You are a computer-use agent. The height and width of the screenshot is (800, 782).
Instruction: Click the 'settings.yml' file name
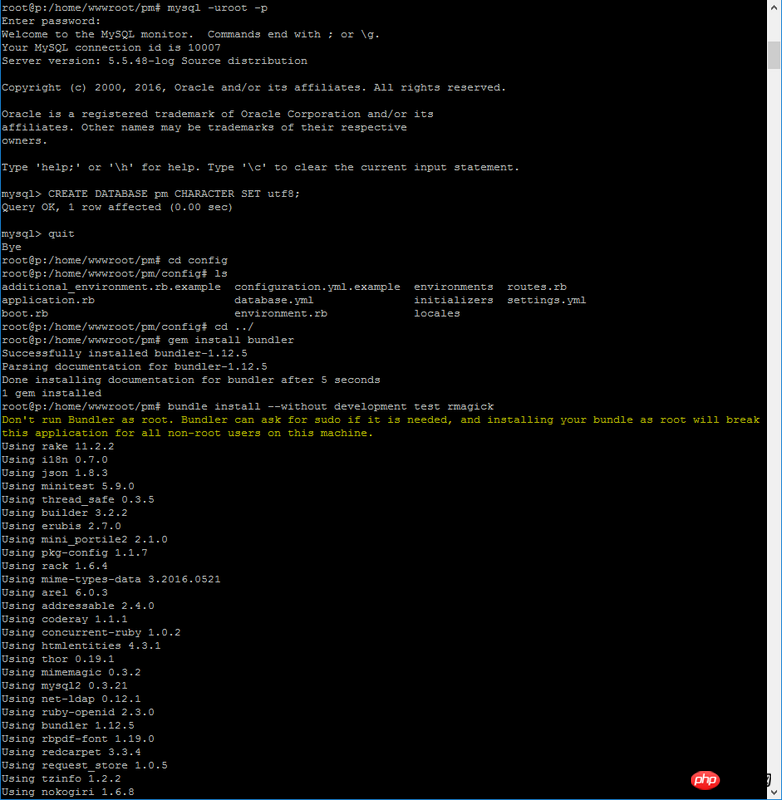(x=546, y=300)
